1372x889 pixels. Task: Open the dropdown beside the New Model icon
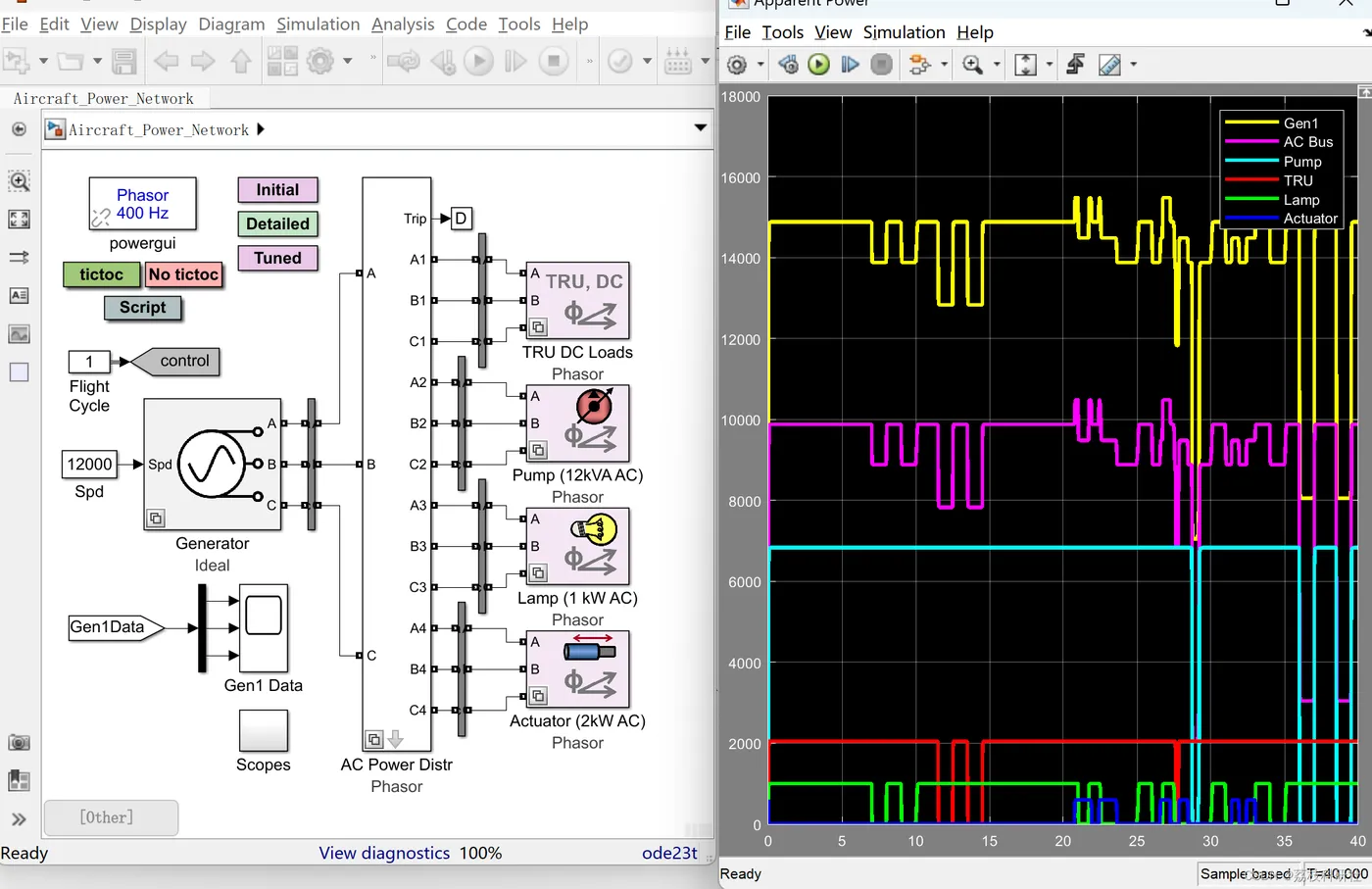pyautogui.click(x=43, y=62)
